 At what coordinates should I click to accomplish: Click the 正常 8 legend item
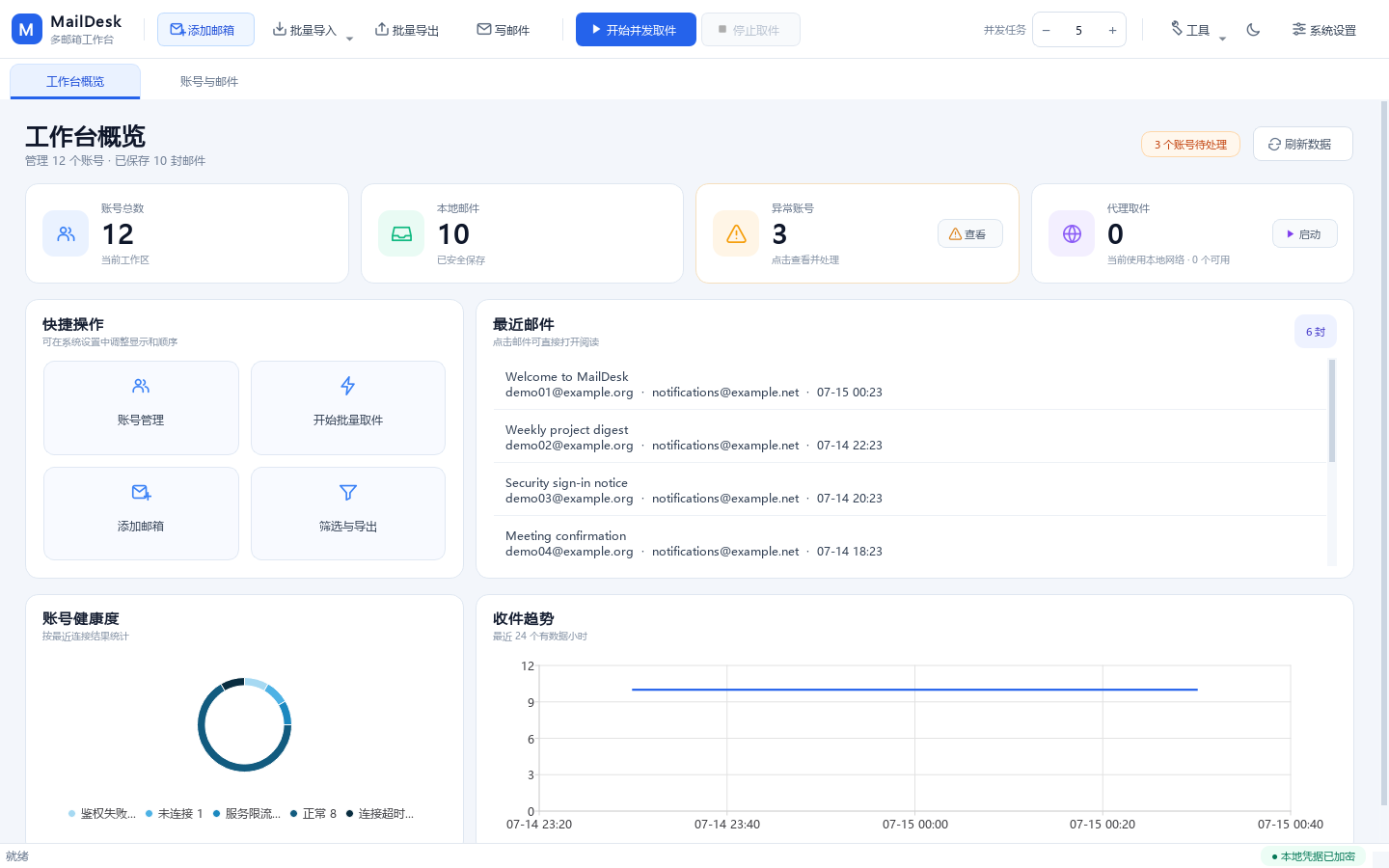[313, 814]
